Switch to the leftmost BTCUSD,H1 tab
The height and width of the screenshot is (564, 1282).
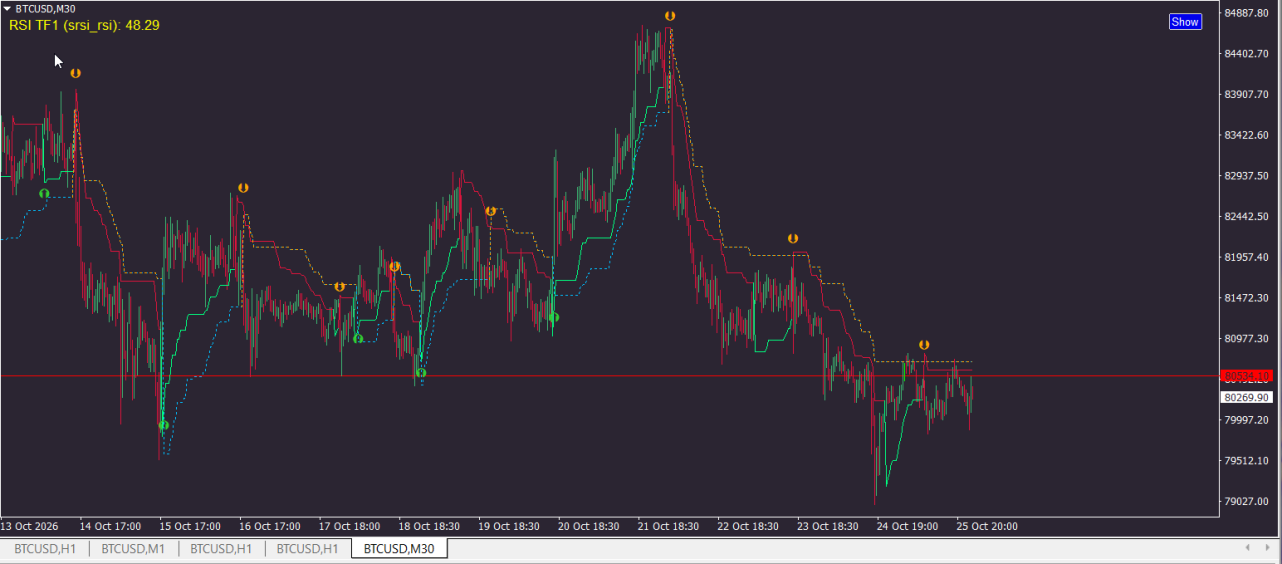(44, 549)
